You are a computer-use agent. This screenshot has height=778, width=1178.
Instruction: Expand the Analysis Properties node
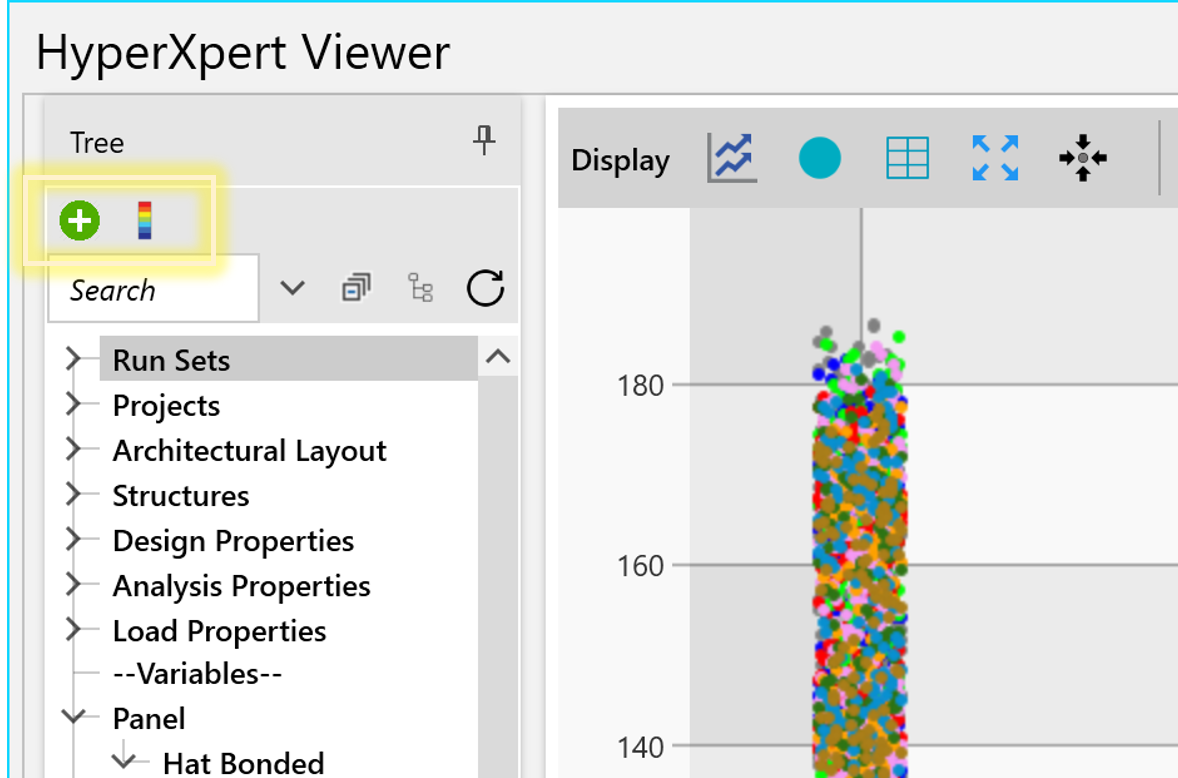coord(73,584)
